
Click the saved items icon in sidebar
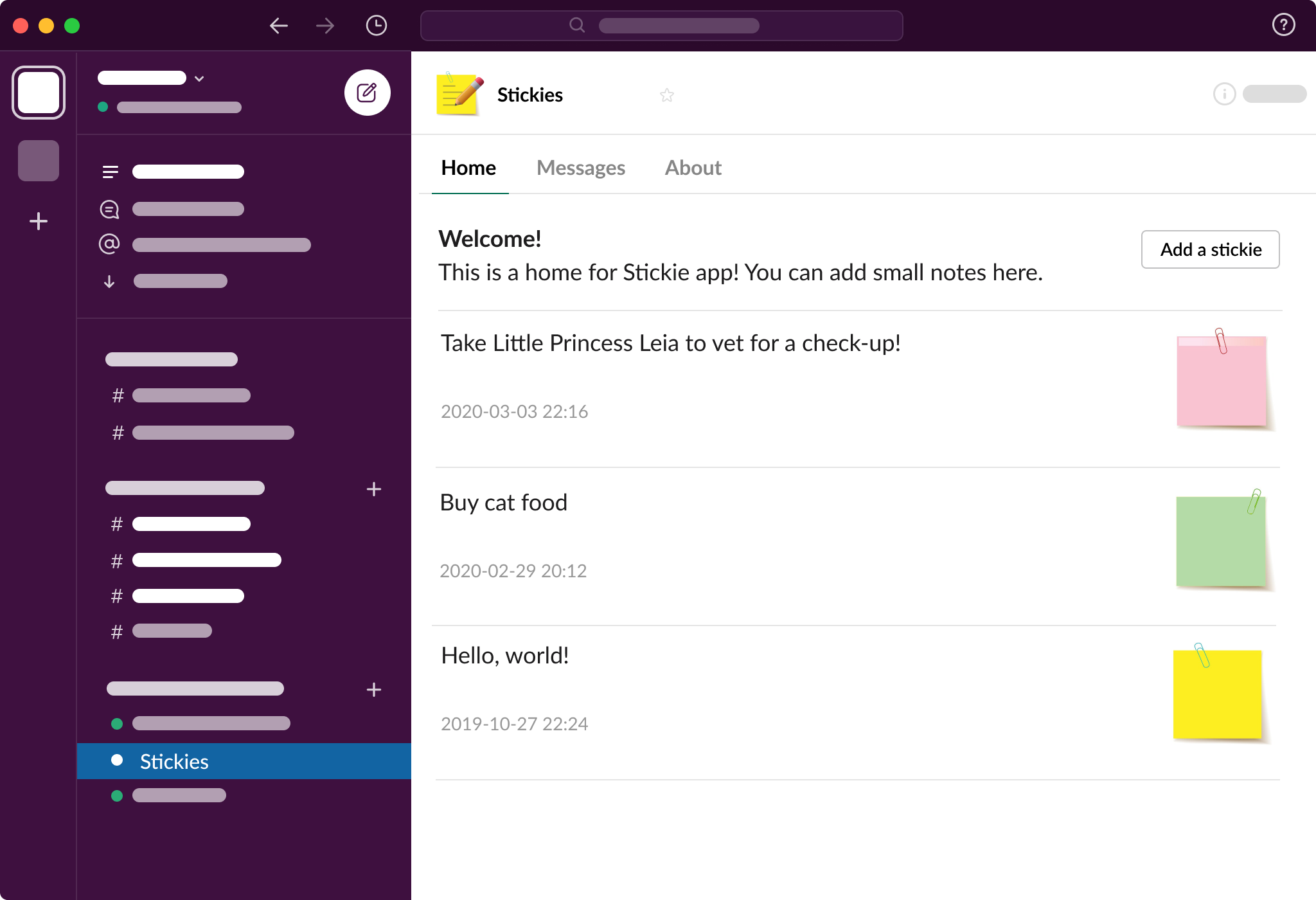109,282
